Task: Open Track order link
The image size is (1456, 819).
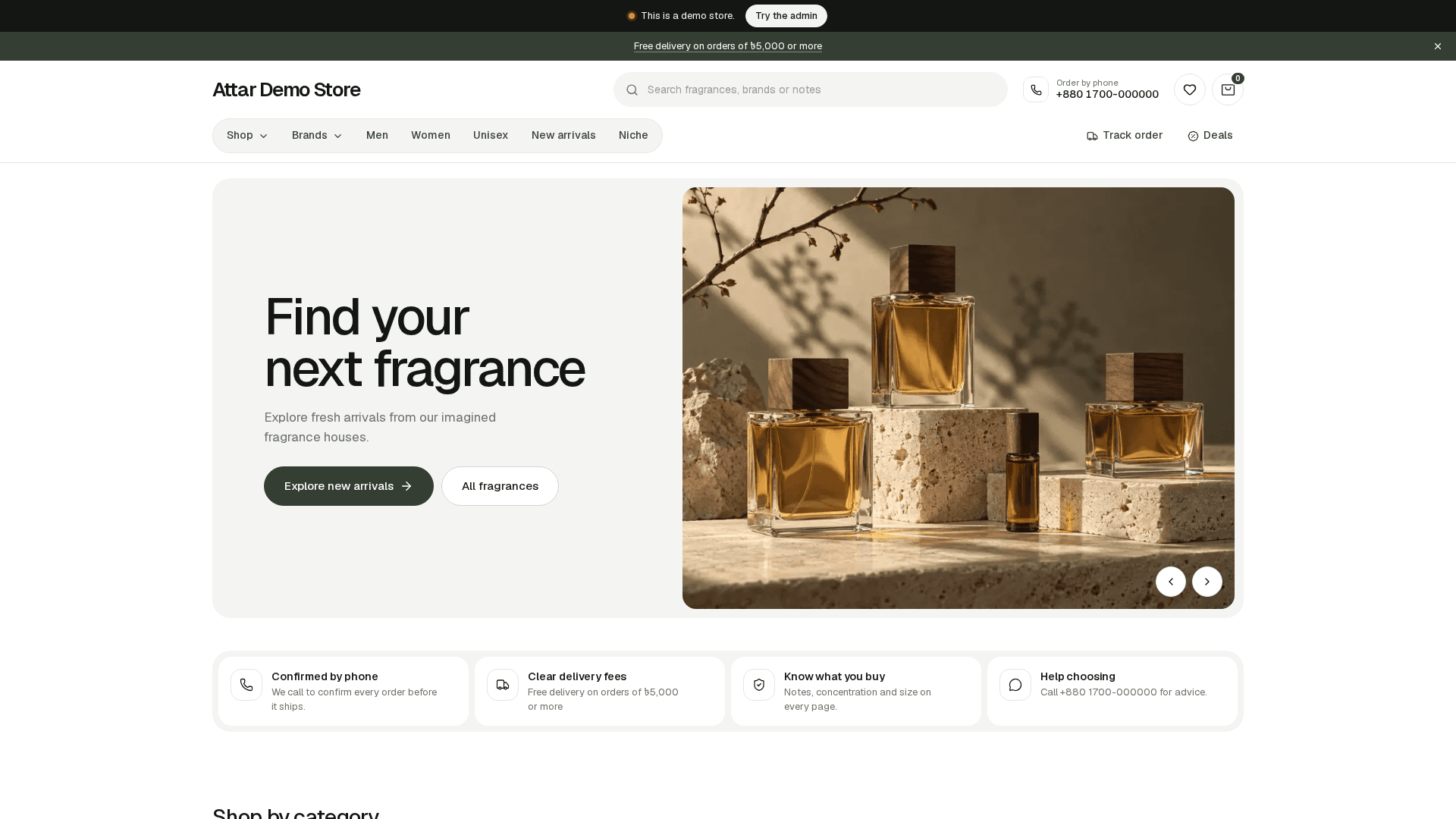Action: click(1124, 136)
